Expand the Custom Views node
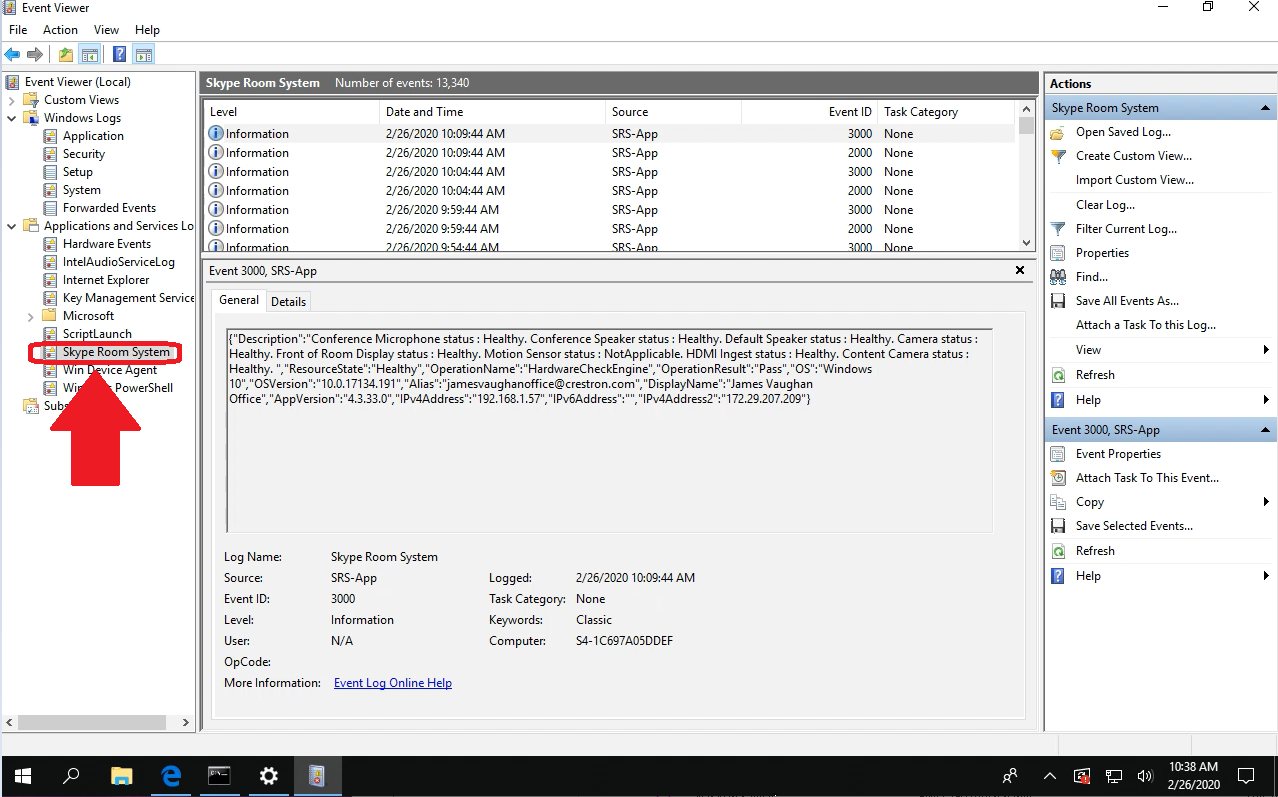Viewport: 1278px width, 797px height. [x=11, y=100]
